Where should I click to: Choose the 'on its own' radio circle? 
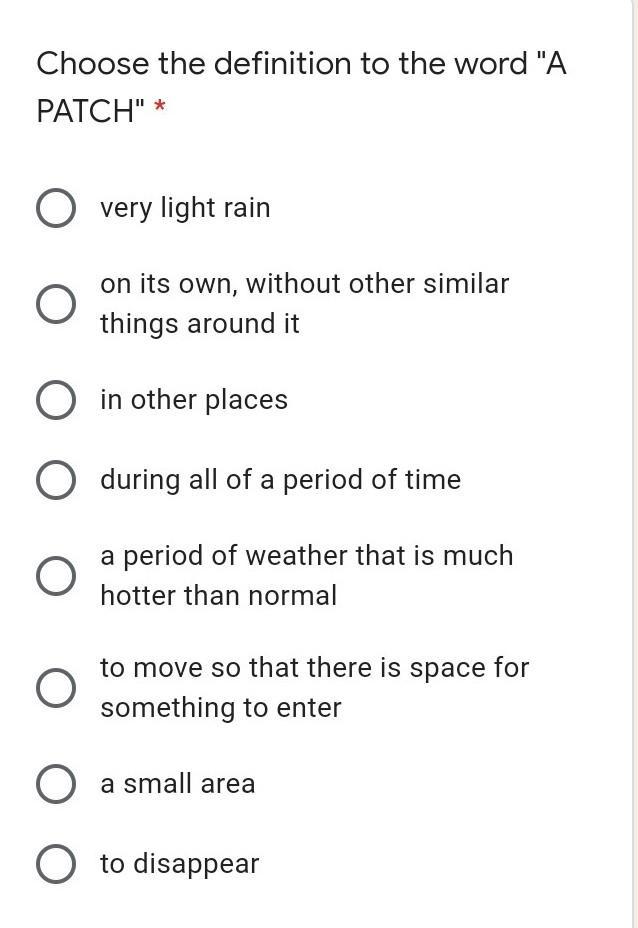[x=56, y=304]
